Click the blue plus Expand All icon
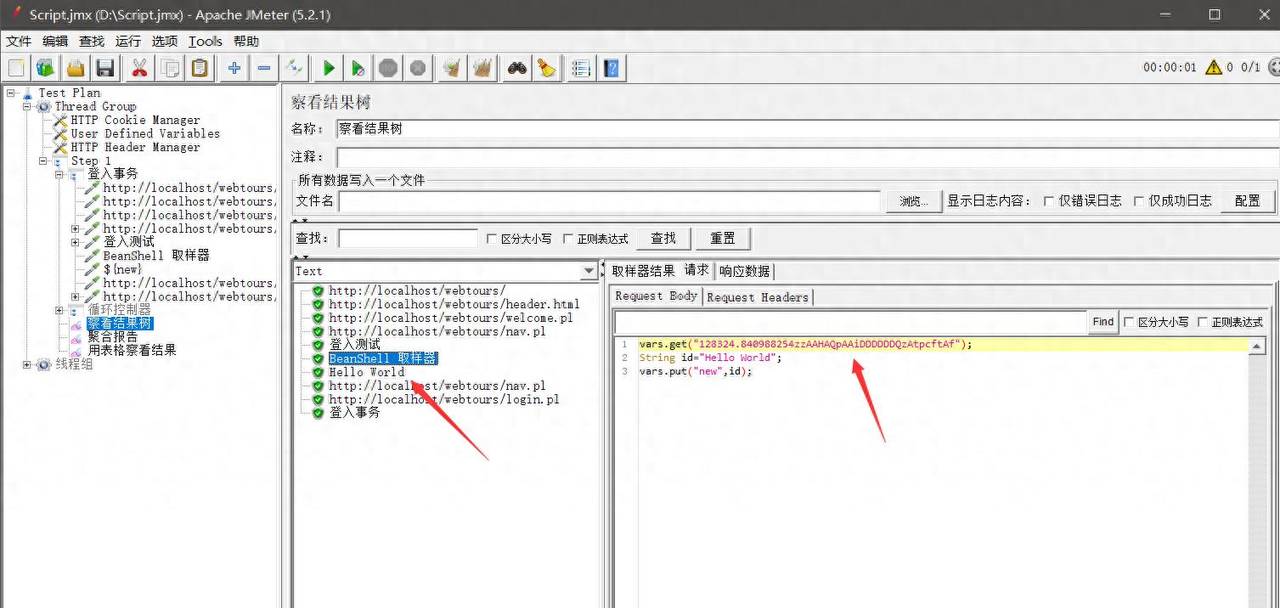 [234, 68]
